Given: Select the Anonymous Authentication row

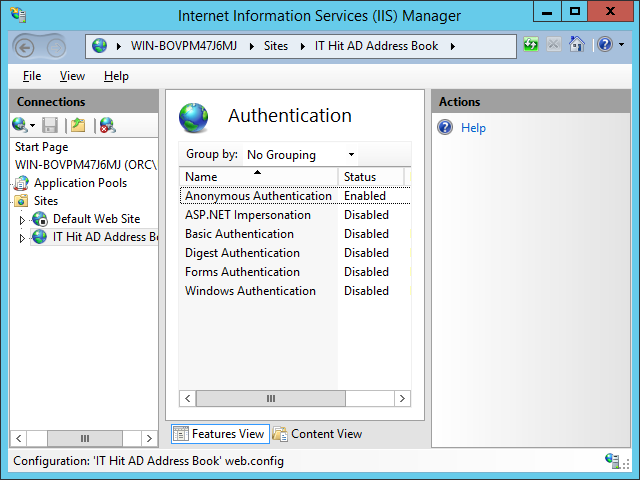Looking at the screenshot, I should coord(295,196).
